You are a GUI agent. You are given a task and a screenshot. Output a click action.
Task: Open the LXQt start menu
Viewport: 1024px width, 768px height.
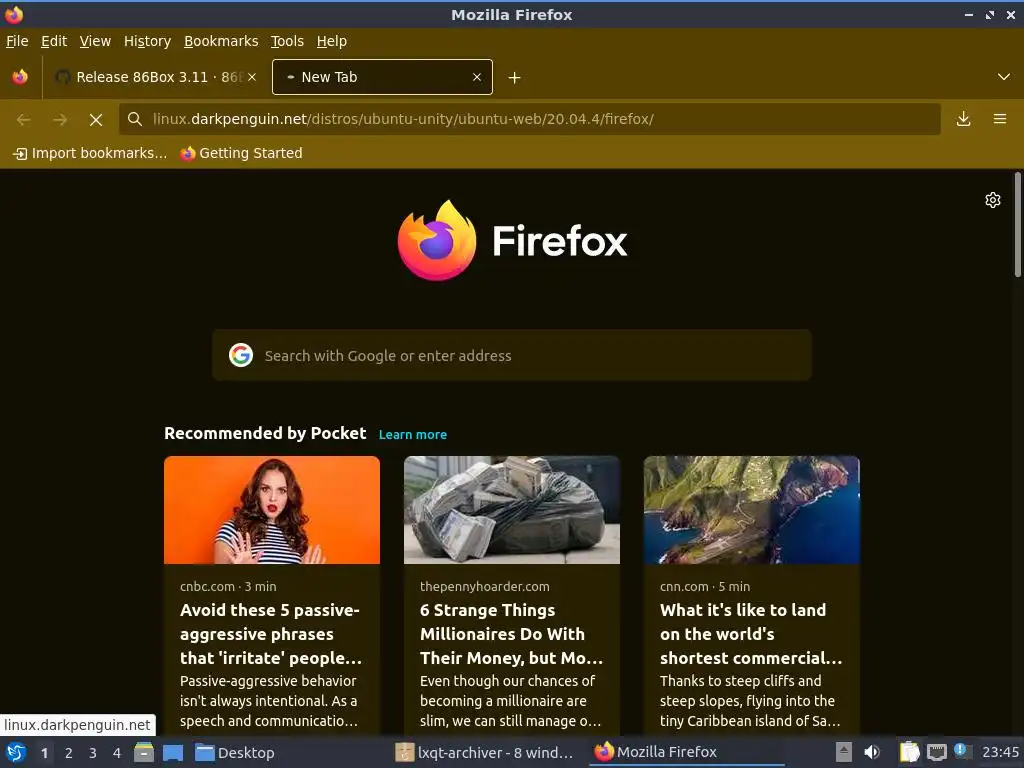click(x=16, y=753)
